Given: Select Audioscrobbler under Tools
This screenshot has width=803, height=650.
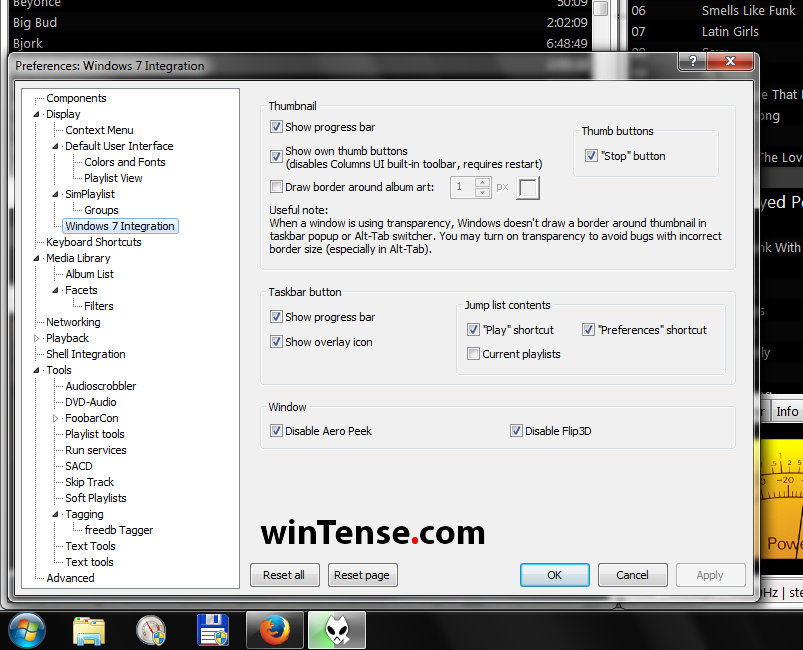Looking at the screenshot, I should tap(100, 386).
